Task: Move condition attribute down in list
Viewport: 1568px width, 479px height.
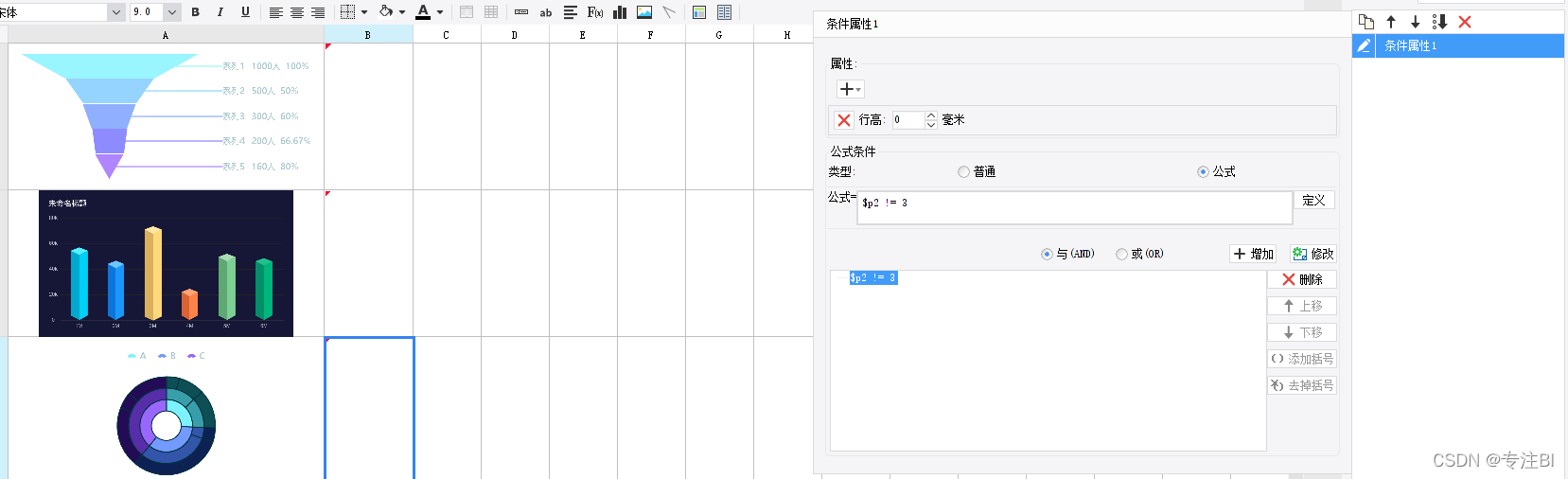Action: click(x=1416, y=22)
